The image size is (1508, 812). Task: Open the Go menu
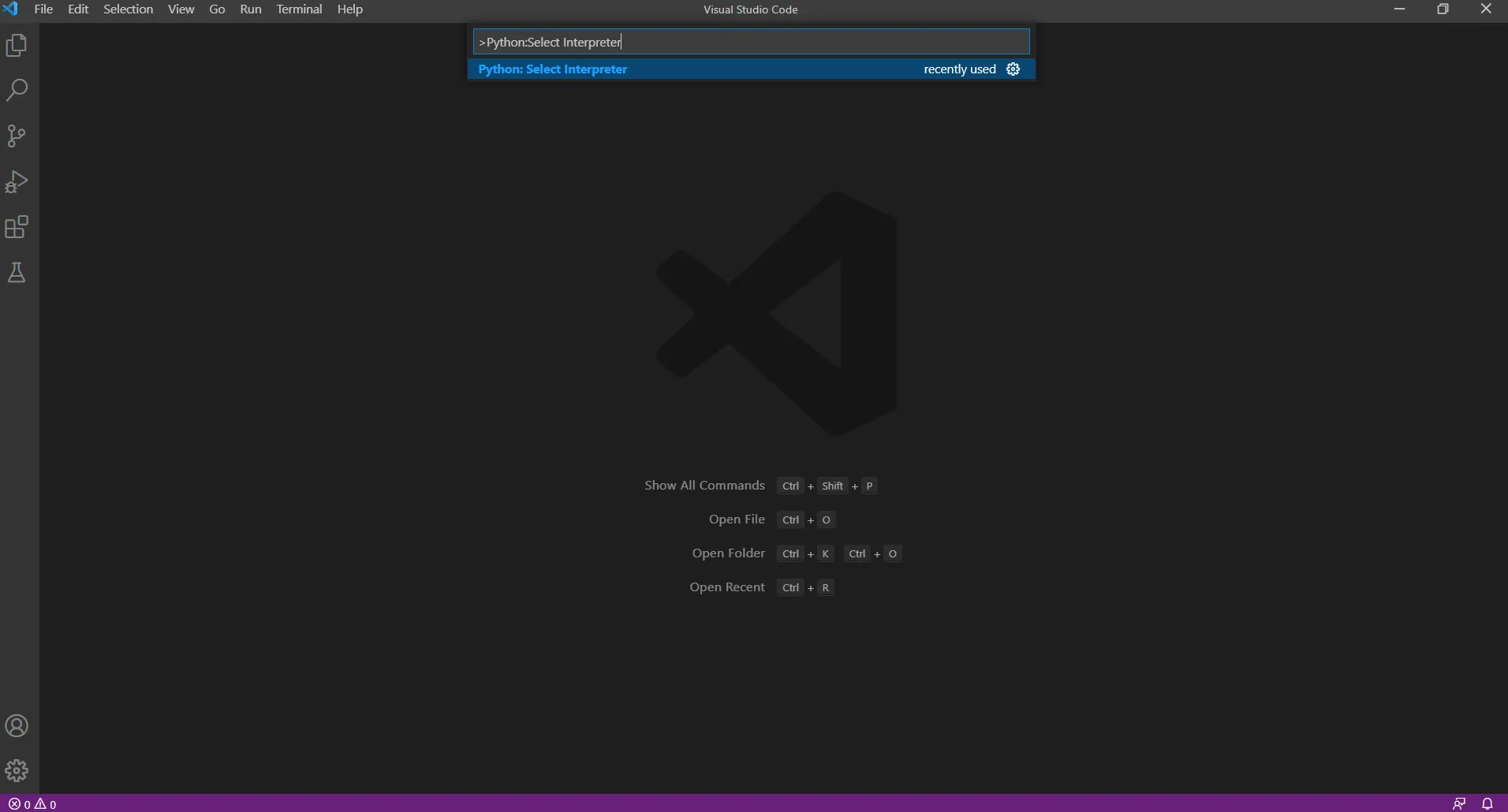click(217, 9)
